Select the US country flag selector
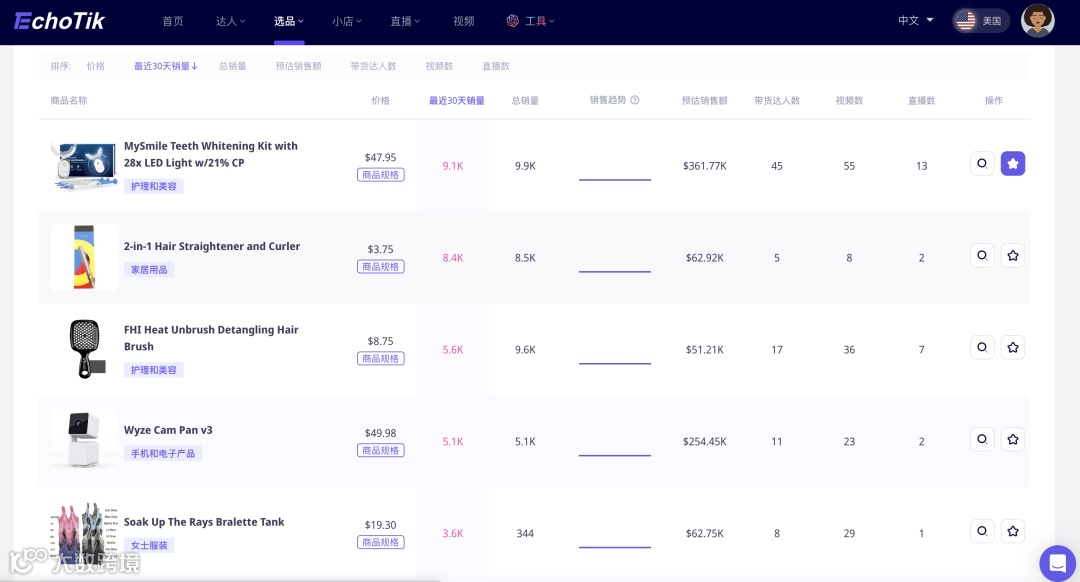 981,21
